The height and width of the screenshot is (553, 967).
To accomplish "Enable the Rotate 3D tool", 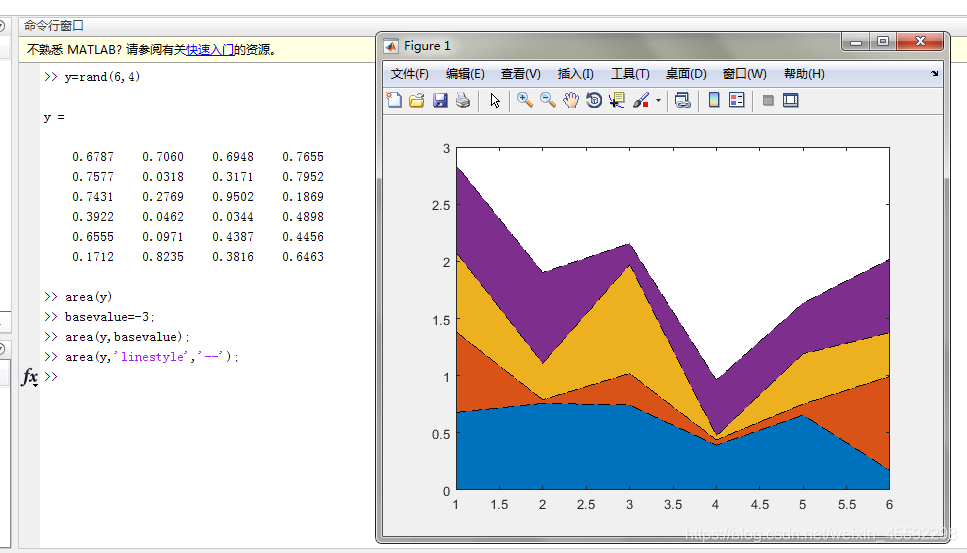I will click(594, 100).
